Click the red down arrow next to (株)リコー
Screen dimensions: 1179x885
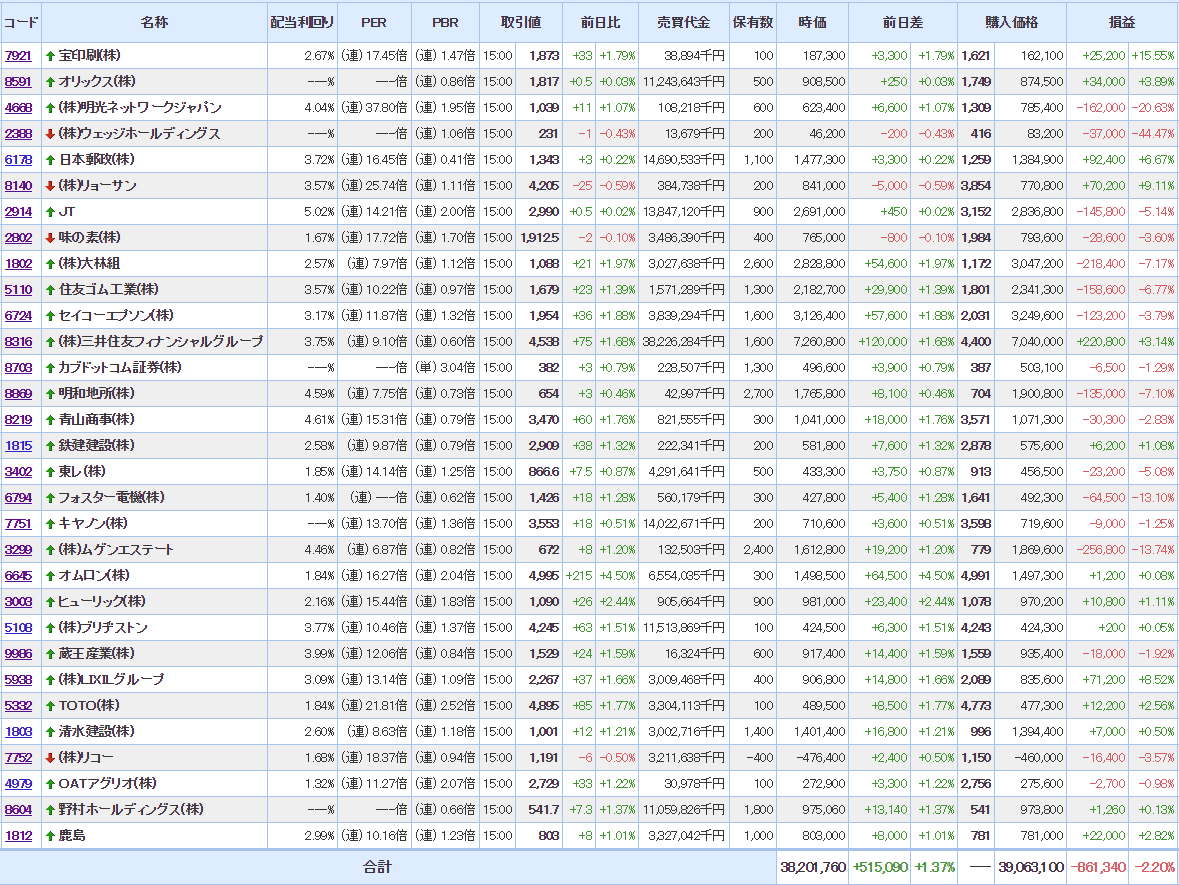pos(50,757)
